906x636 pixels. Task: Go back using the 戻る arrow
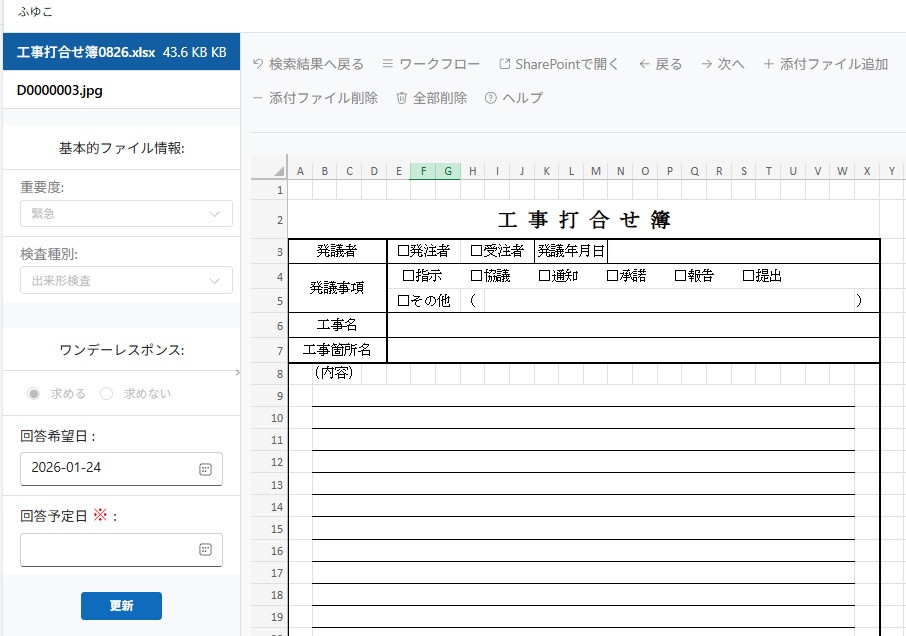point(645,64)
